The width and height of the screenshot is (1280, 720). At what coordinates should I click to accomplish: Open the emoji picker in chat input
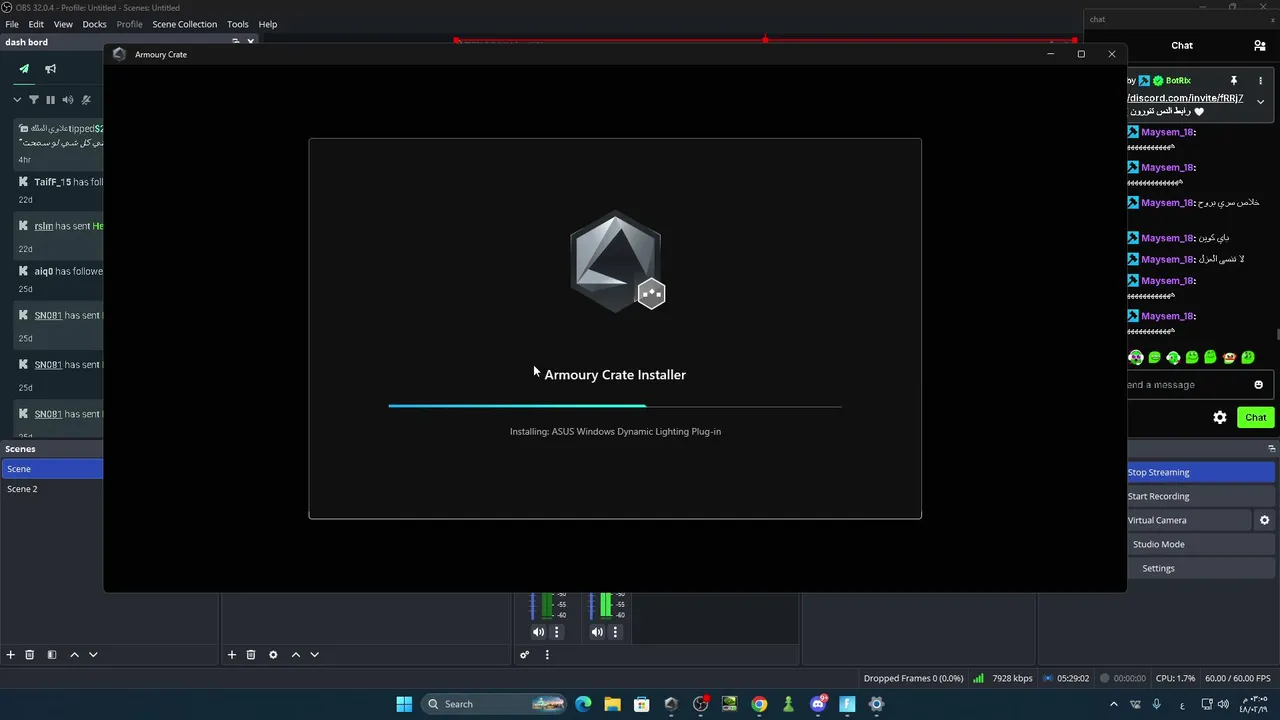pos(1259,385)
